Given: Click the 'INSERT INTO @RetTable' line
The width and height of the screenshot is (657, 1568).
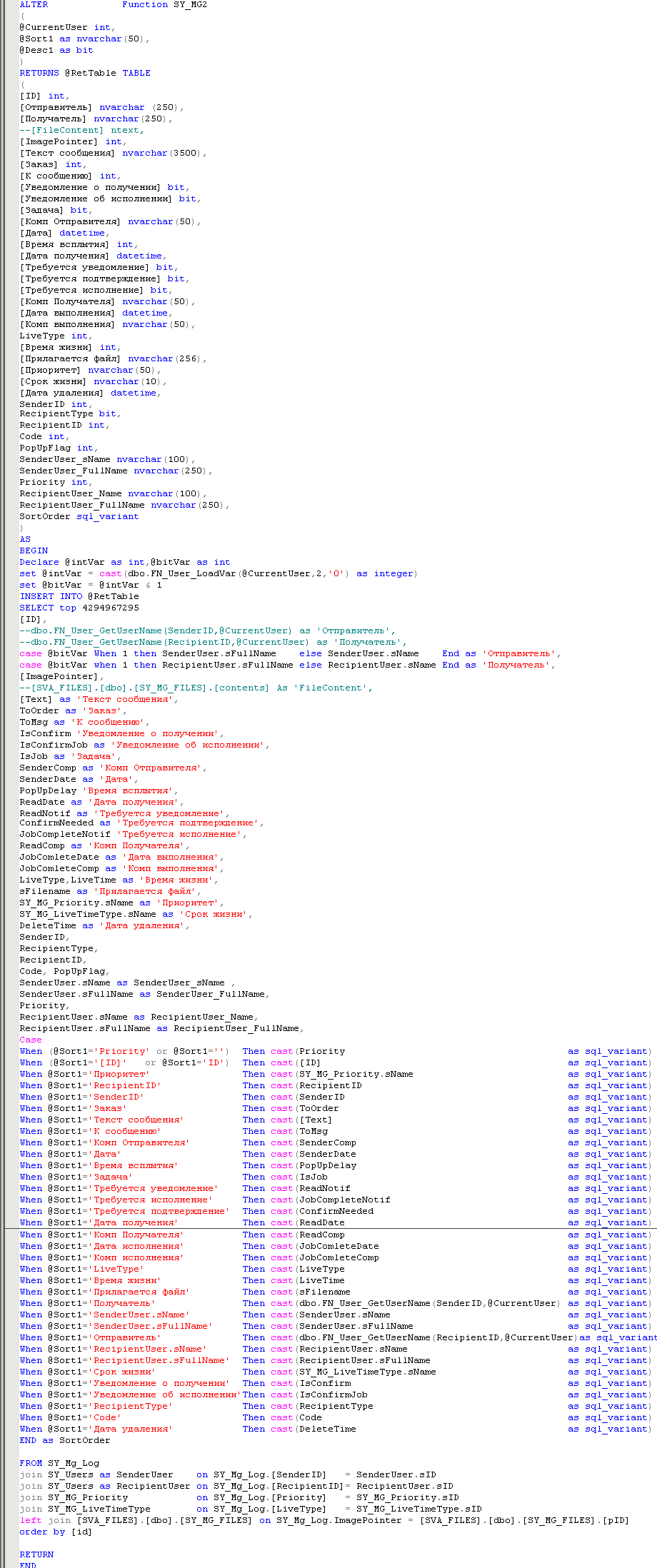Looking at the screenshot, I should tap(79, 596).
